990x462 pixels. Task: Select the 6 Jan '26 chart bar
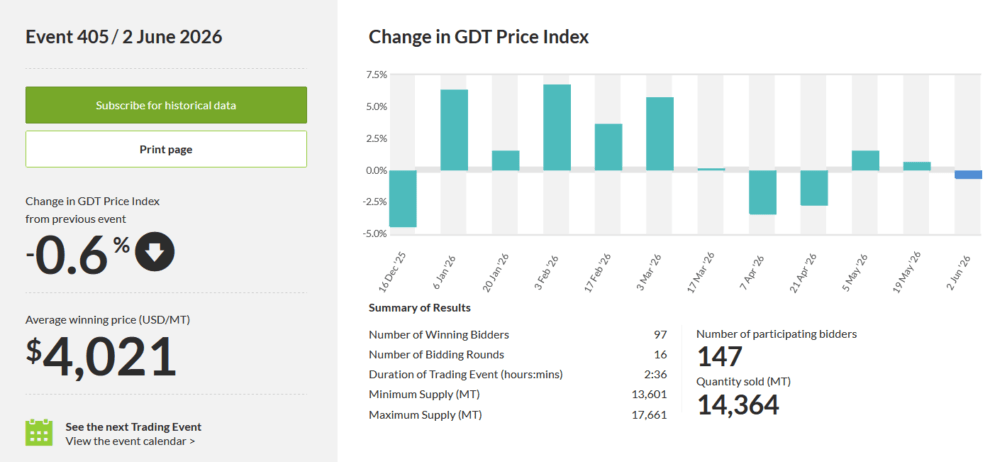coord(454,130)
